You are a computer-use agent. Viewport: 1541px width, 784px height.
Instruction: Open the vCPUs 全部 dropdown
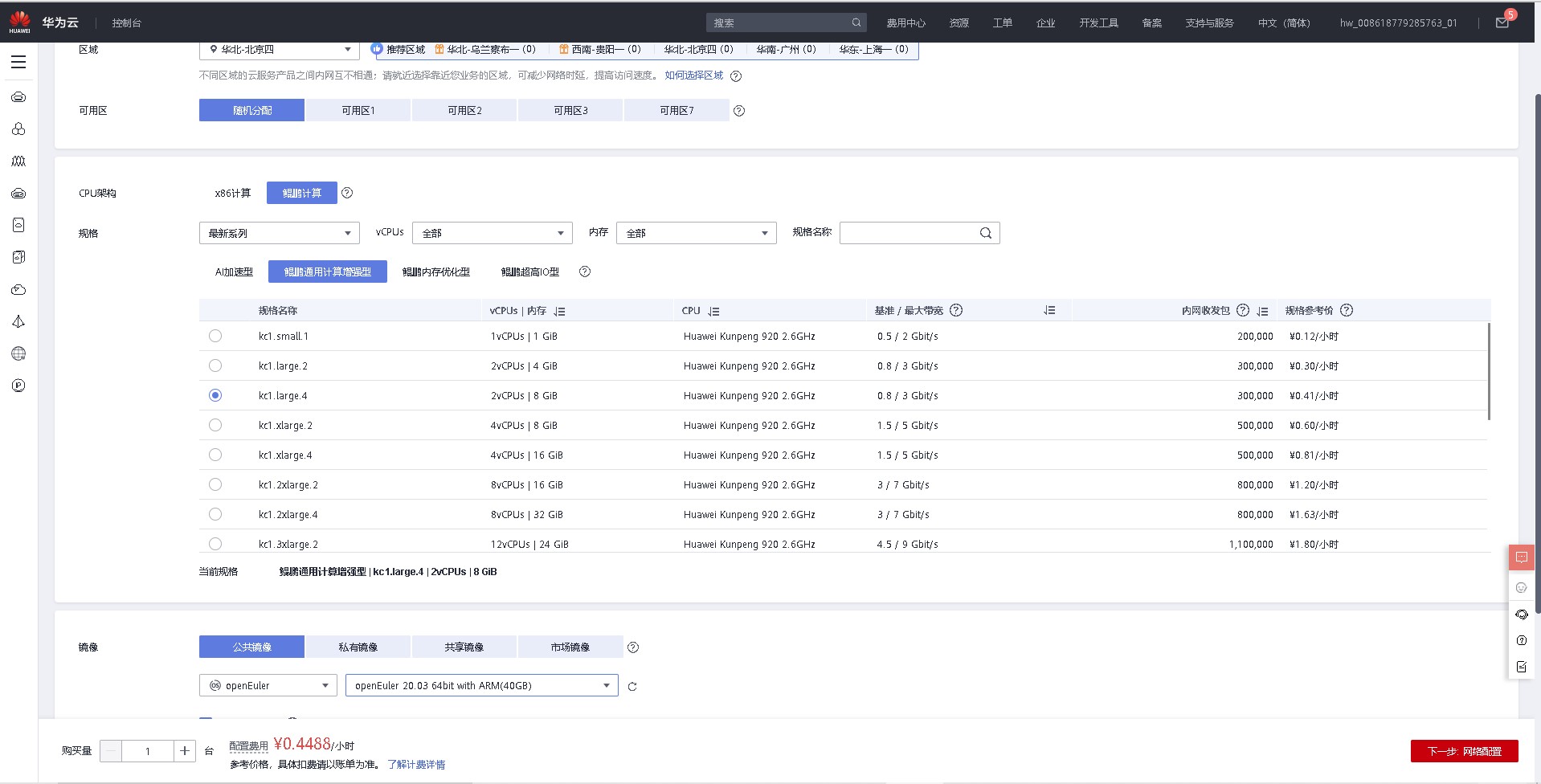[492, 233]
